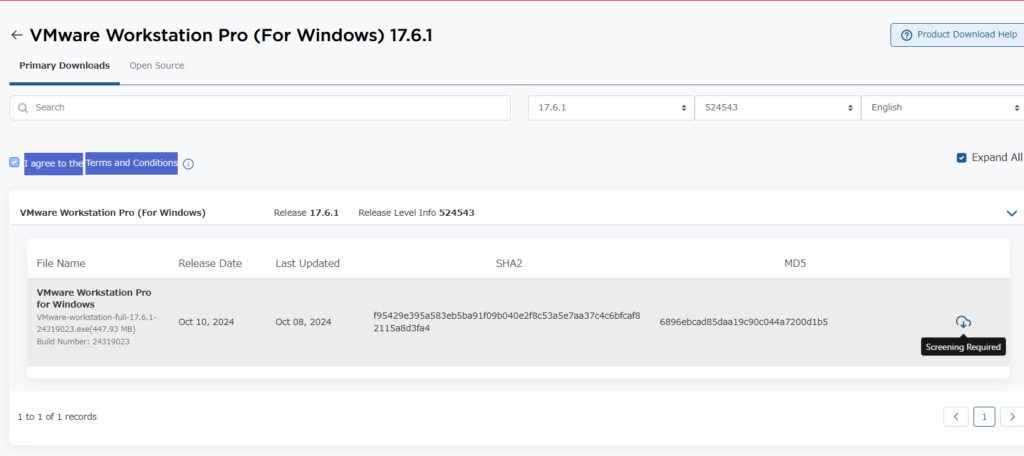Select the Primary Downloads tab
Screen dimensions: 1024x456
pyautogui.click(x=64, y=66)
